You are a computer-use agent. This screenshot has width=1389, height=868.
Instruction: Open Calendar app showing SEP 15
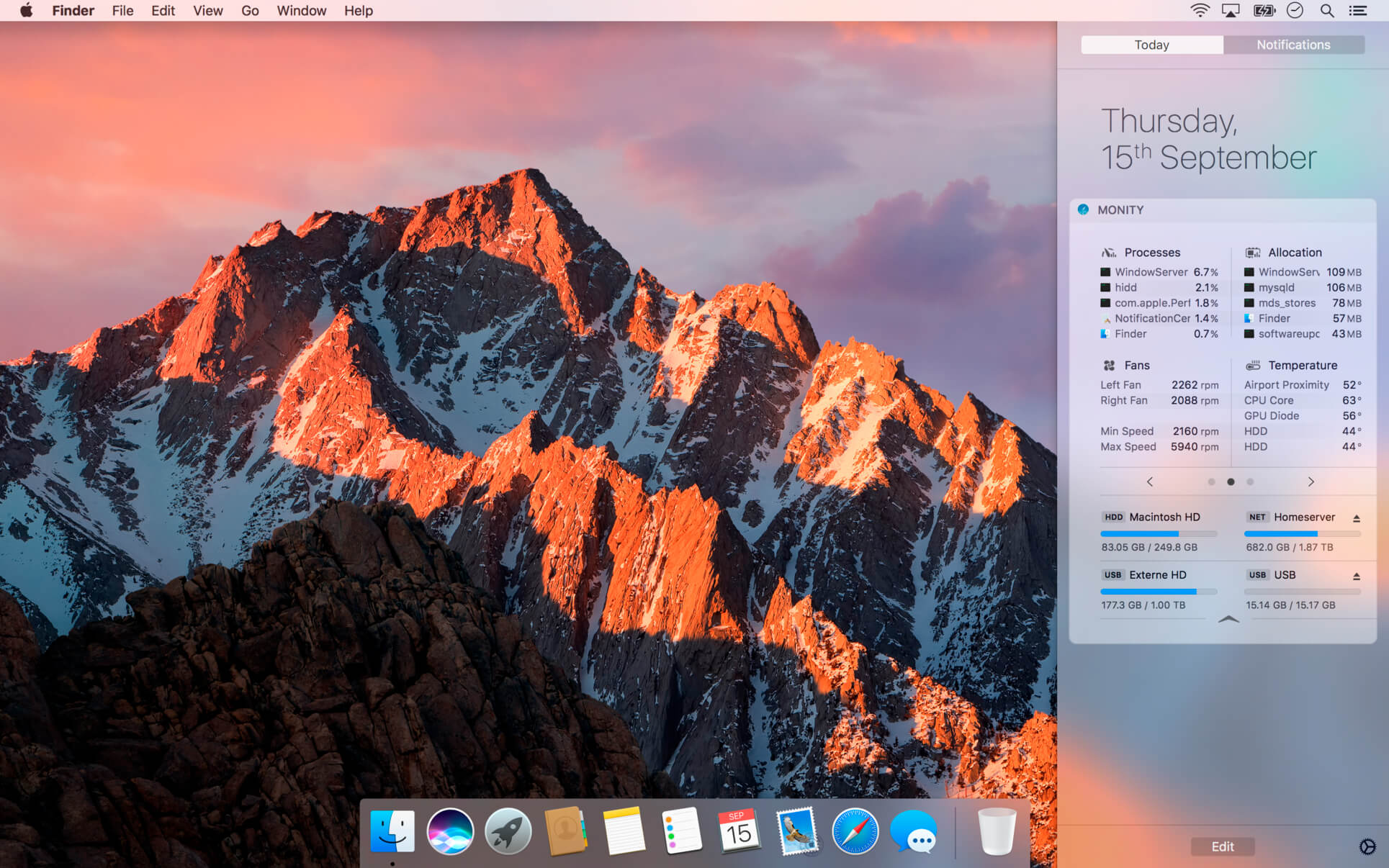point(739,831)
